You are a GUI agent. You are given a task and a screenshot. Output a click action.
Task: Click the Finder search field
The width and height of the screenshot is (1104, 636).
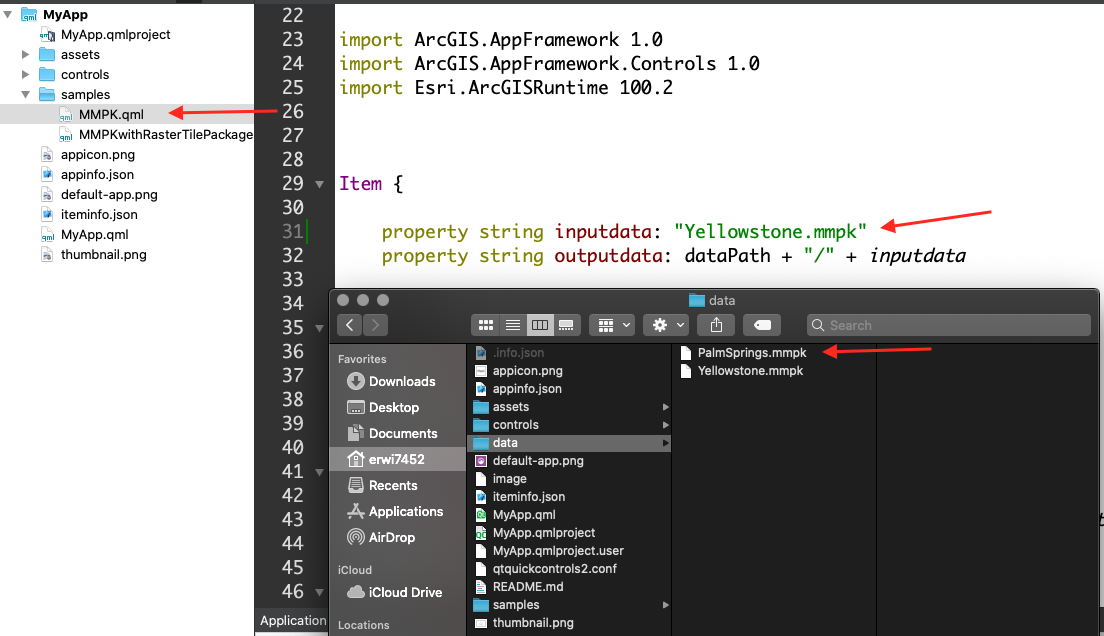pyautogui.click(x=948, y=325)
